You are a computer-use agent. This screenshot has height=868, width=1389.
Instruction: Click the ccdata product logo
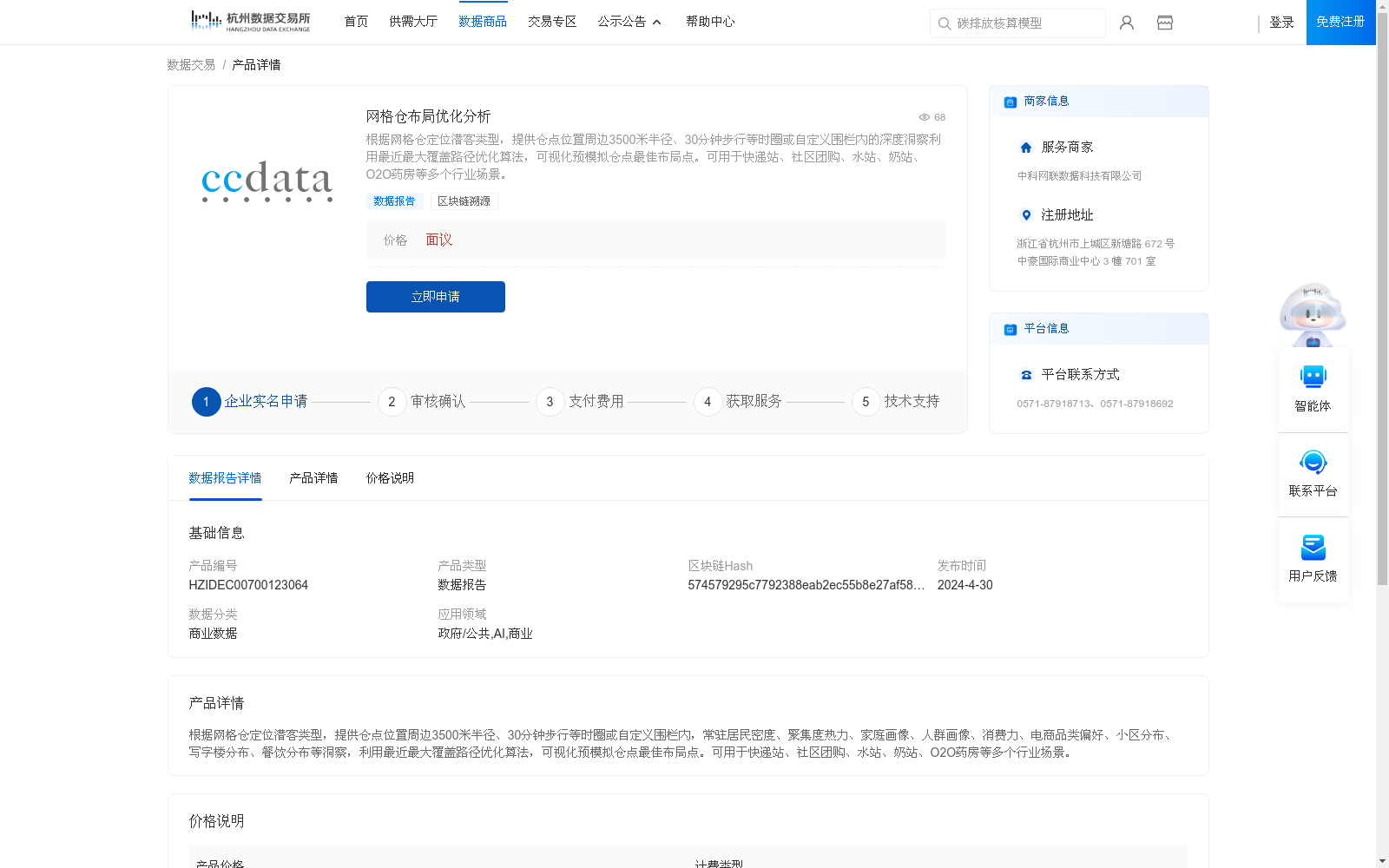coord(267,181)
